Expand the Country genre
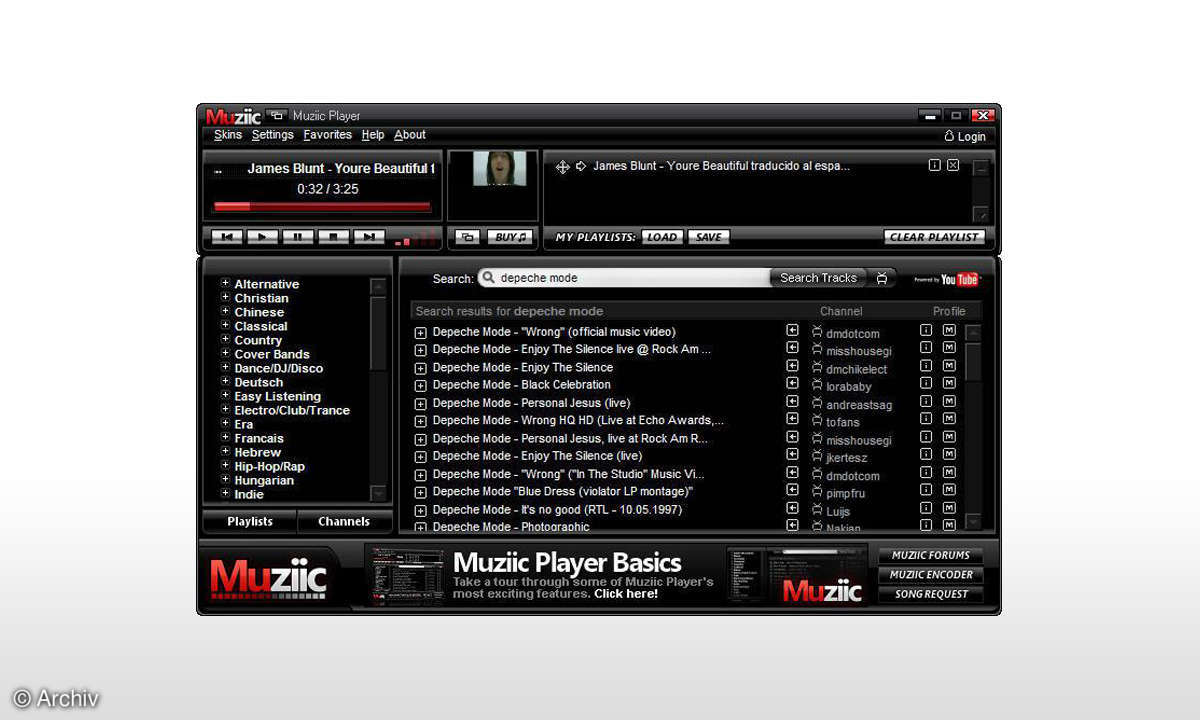Screen dimensions: 1200x720 [x=226, y=339]
